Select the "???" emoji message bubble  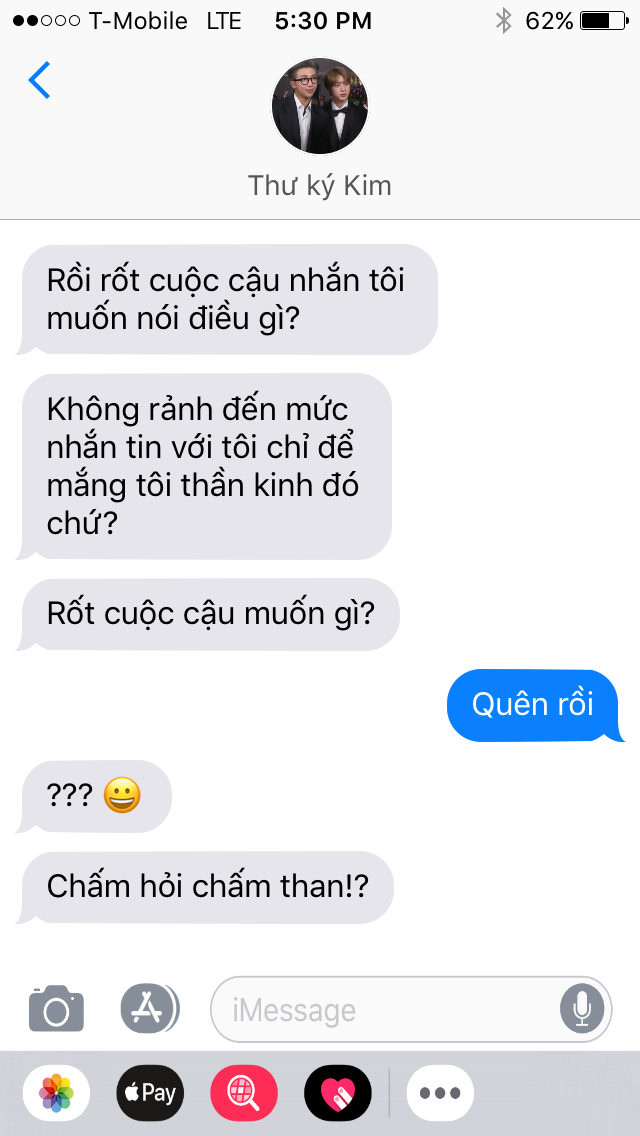(94, 796)
